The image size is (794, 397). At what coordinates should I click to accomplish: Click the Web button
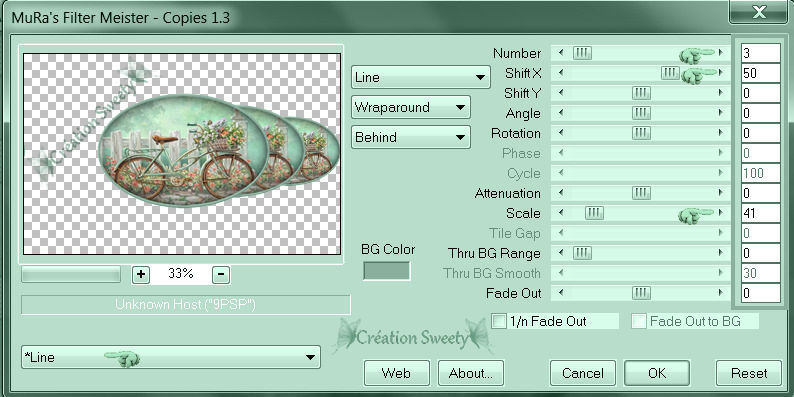396,374
